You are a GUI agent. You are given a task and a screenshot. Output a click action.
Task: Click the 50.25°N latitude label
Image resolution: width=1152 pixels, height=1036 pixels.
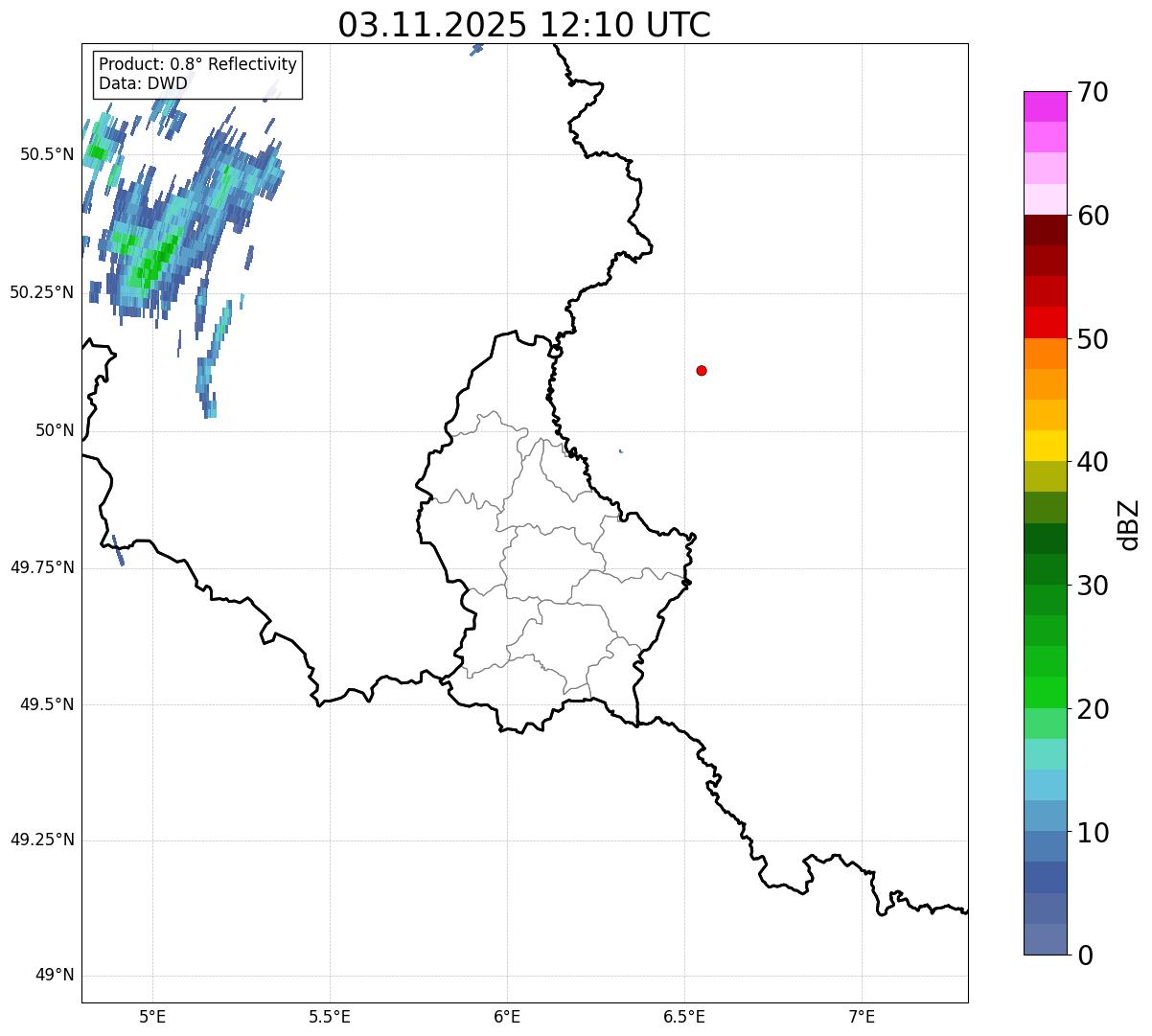pos(41,292)
